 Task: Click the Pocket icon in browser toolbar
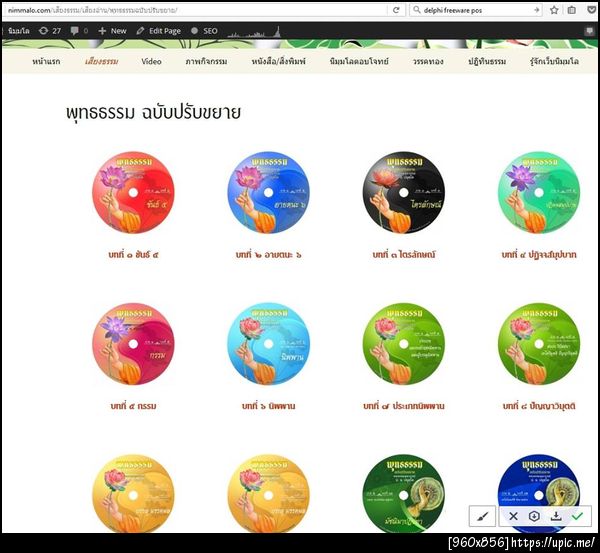592,10
